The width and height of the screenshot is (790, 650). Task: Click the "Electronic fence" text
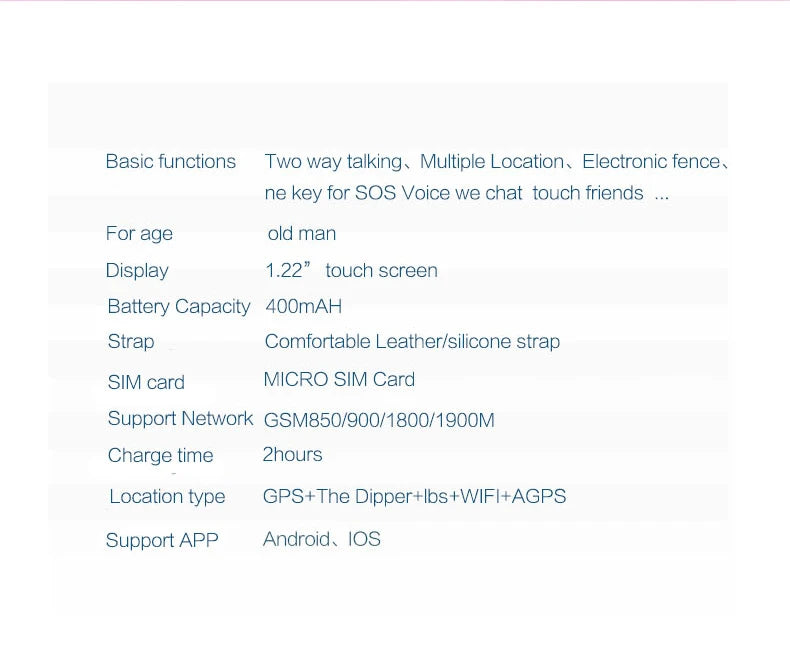tap(651, 162)
